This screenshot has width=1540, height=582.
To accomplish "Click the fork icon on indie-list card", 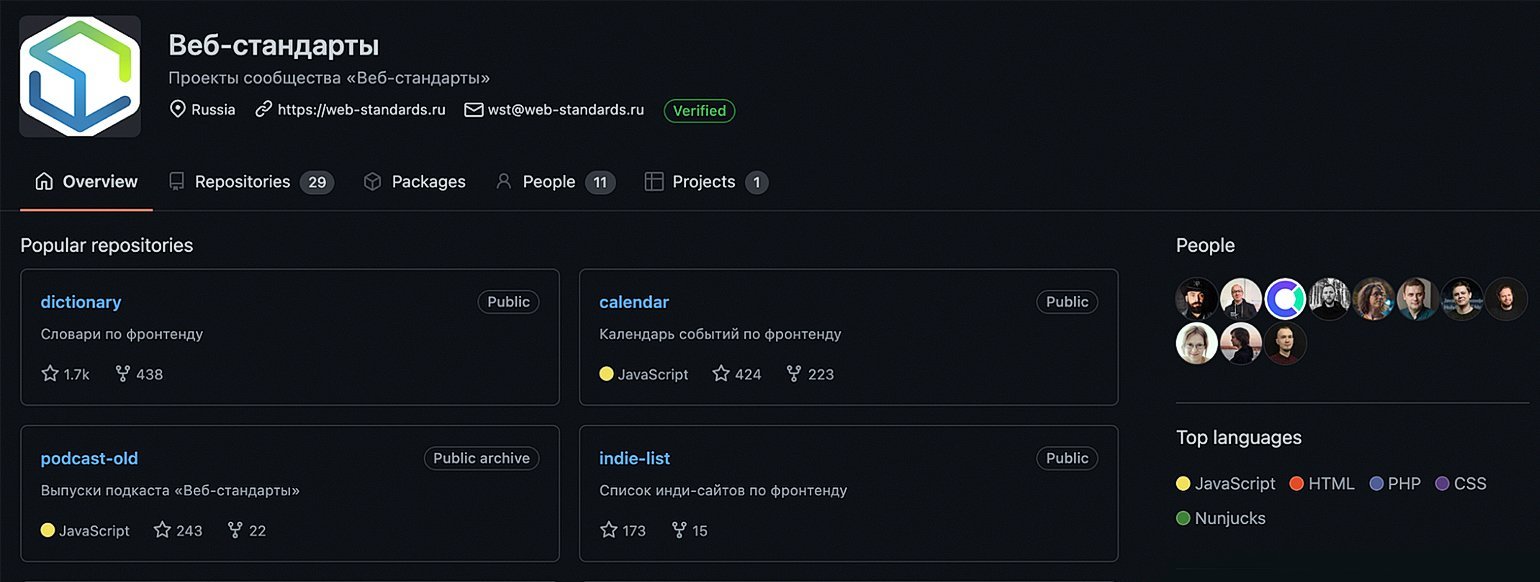I will pyautogui.click(x=679, y=530).
